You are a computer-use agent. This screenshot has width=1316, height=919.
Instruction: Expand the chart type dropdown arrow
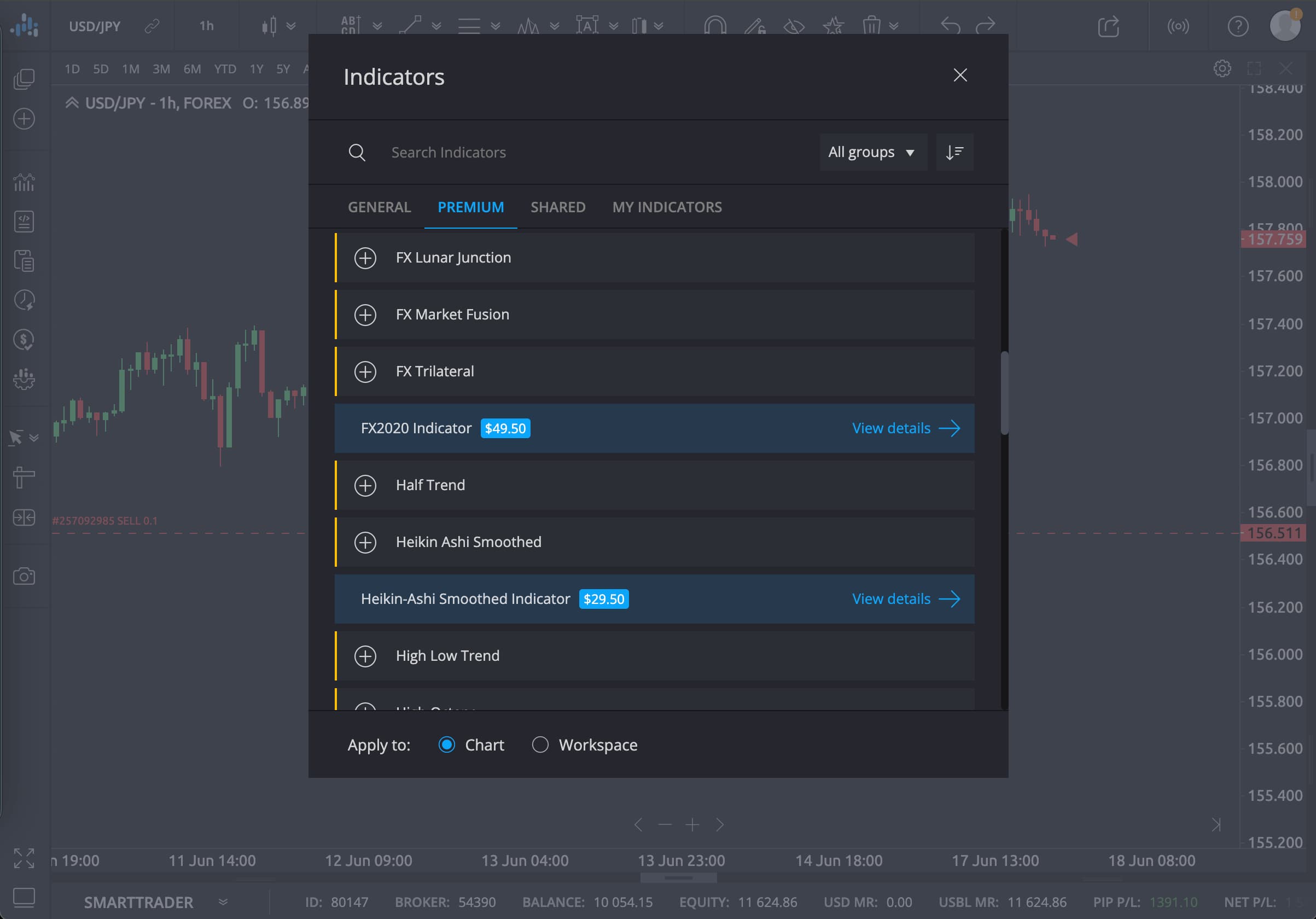click(291, 26)
